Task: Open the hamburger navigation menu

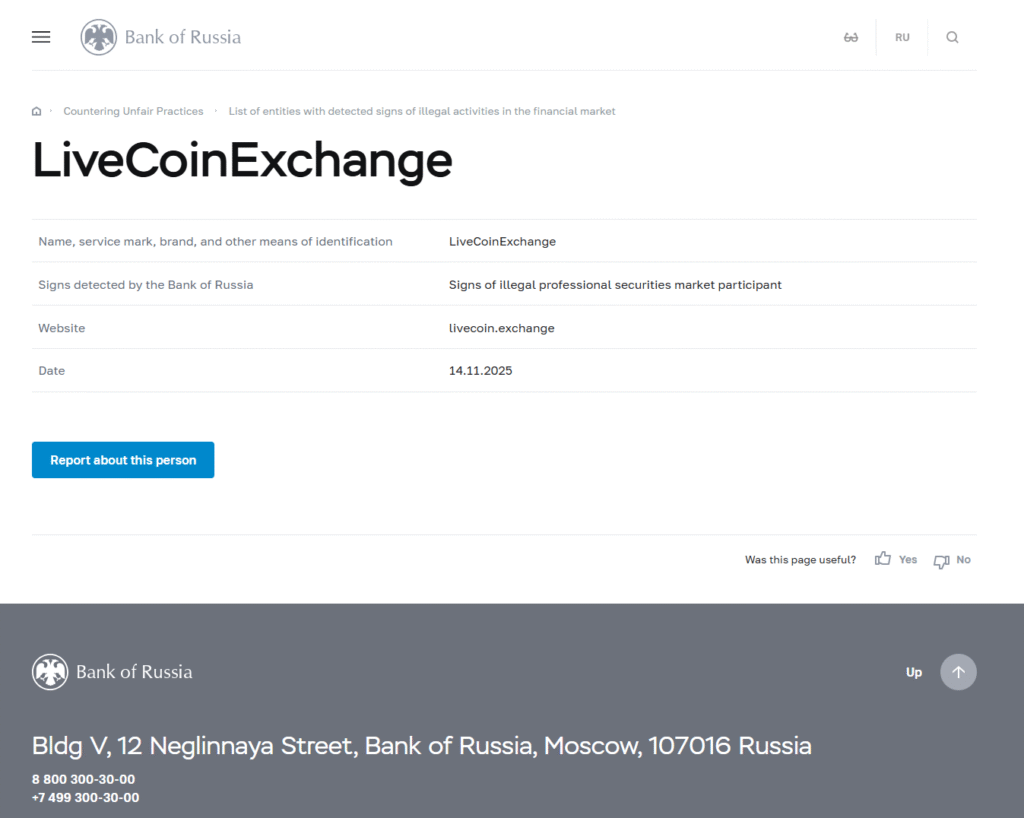Action: click(x=40, y=36)
